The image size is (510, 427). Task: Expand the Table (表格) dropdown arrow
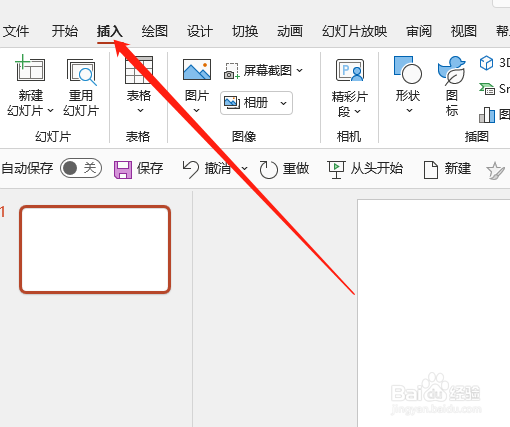click(140, 110)
